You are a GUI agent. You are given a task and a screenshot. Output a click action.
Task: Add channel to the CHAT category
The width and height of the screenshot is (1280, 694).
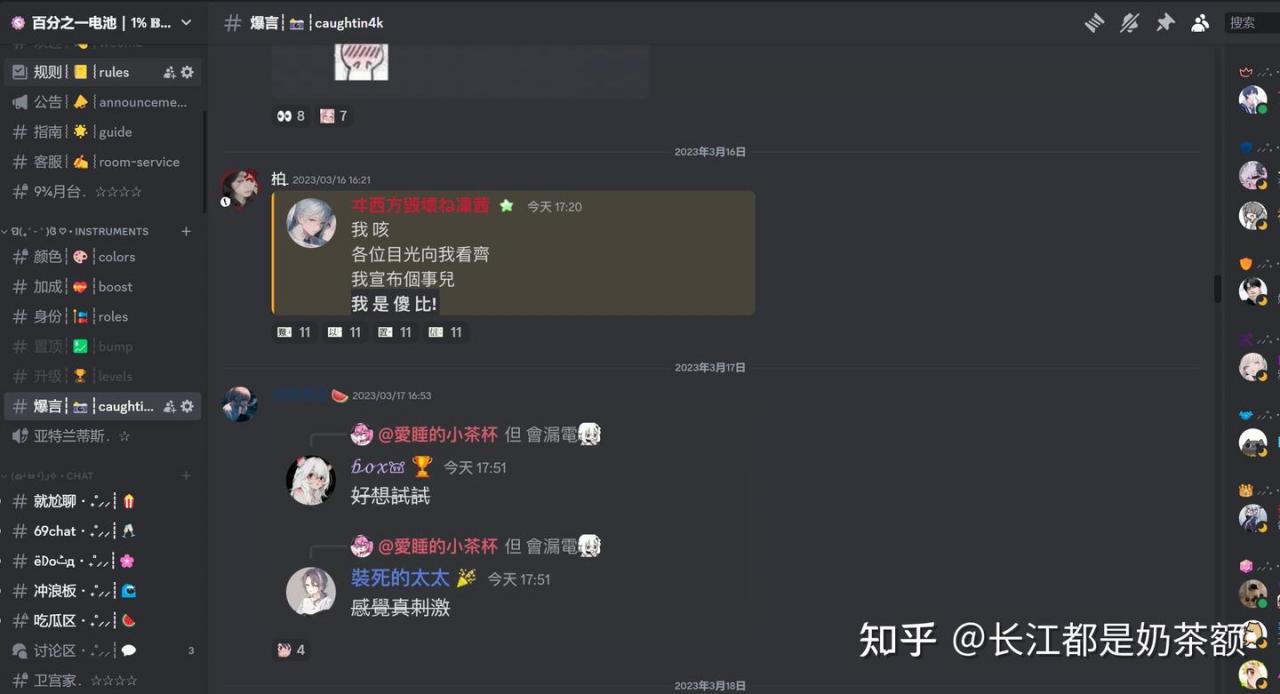(x=186, y=476)
